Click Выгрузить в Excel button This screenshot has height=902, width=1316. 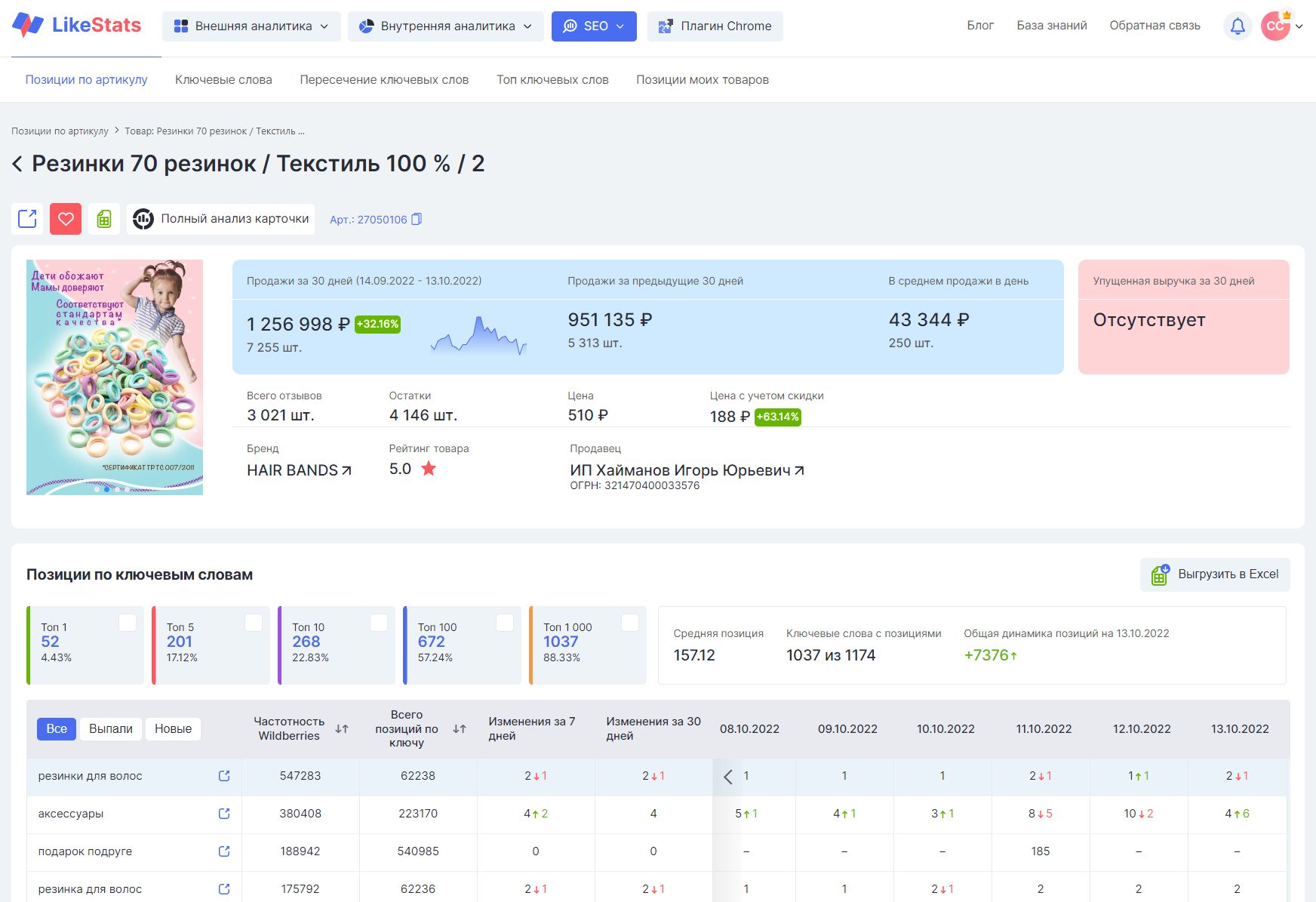pos(1215,574)
